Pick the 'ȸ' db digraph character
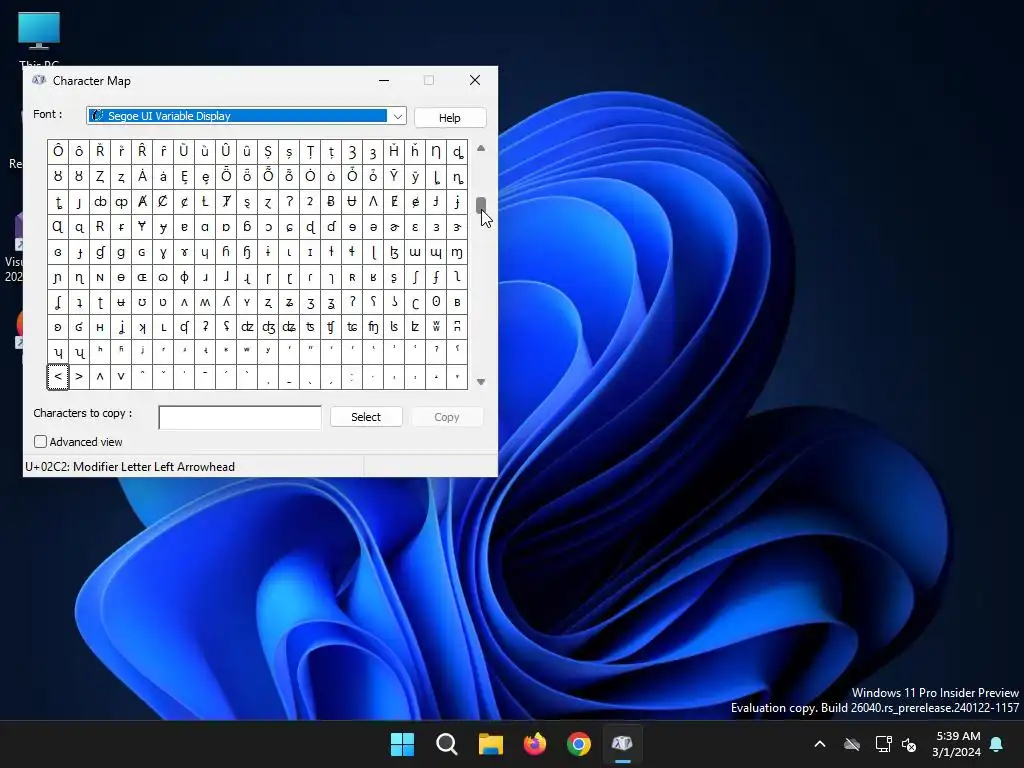 click(x=100, y=202)
